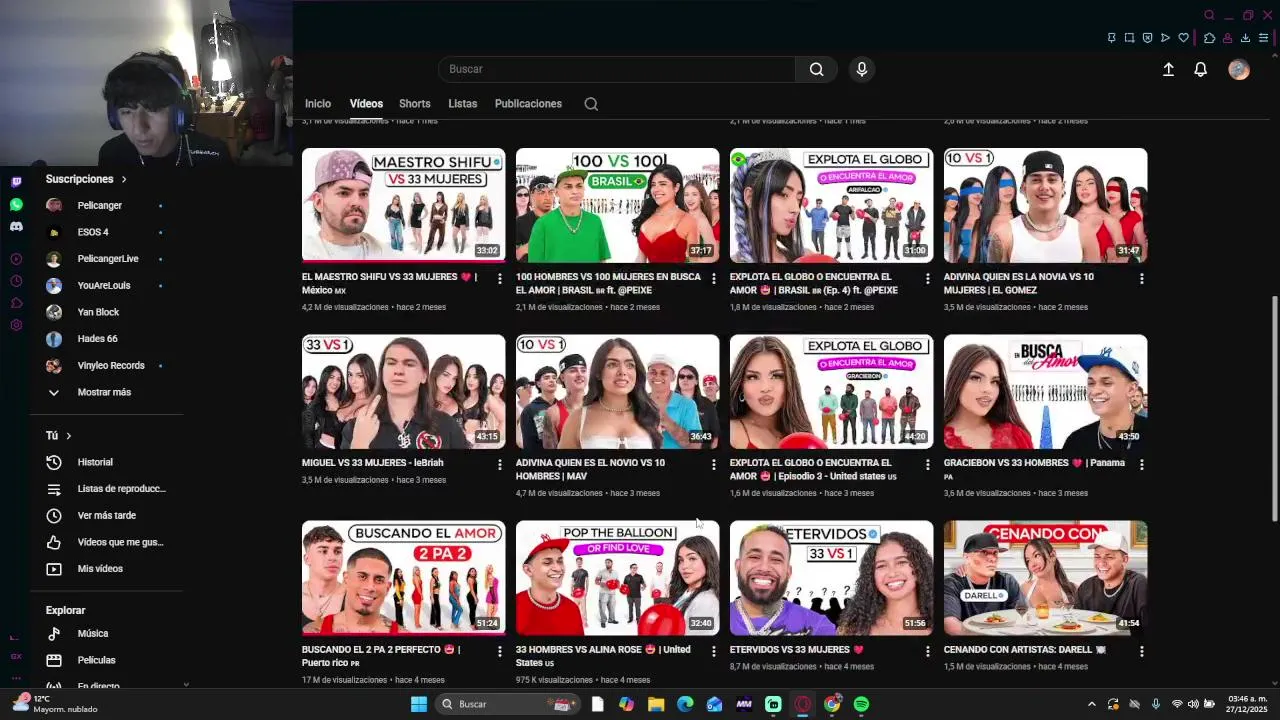Open Discord in the Opera GX sidebar
The width and height of the screenshot is (1280, 720).
[x=16, y=227]
